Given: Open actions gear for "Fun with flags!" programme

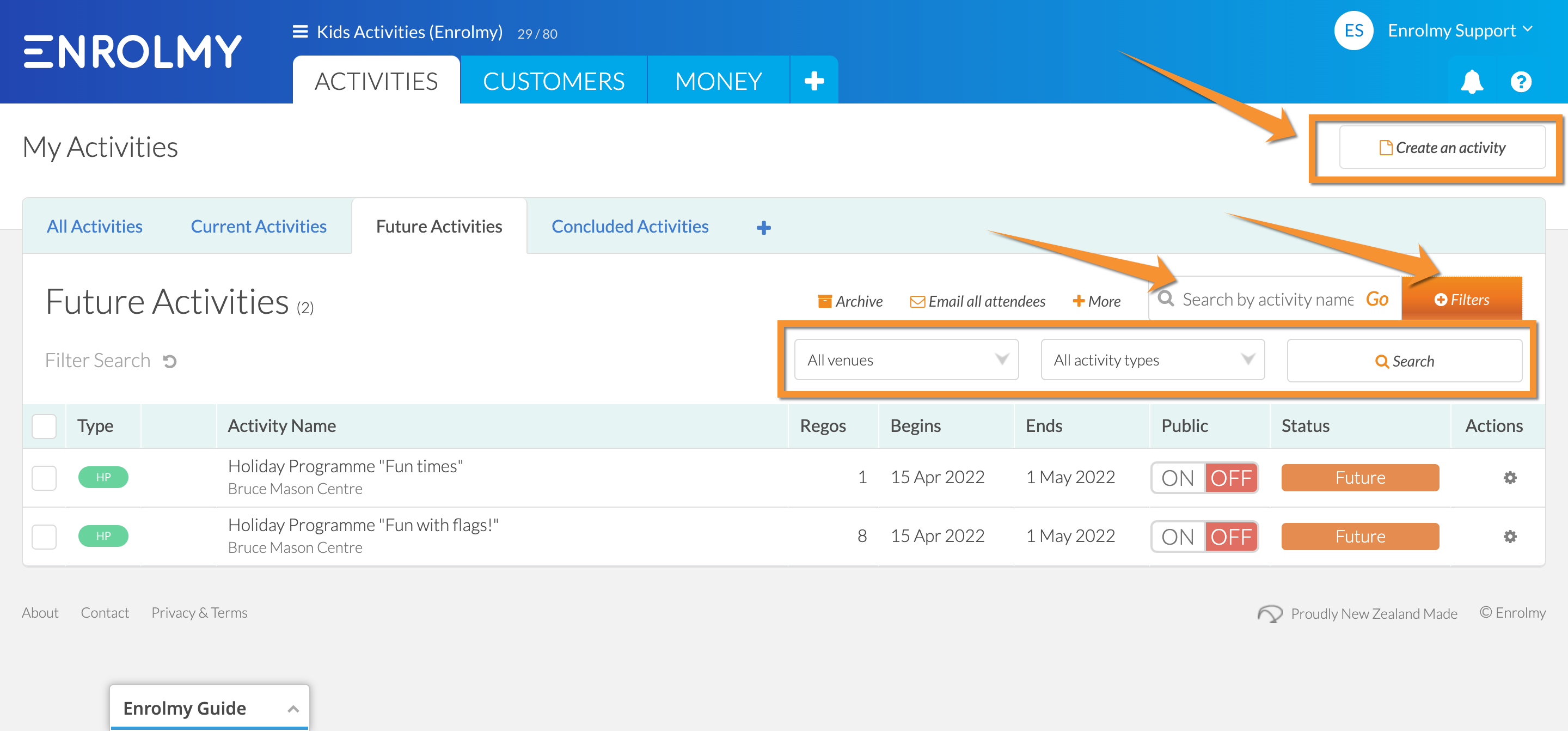Looking at the screenshot, I should pos(1510,537).
